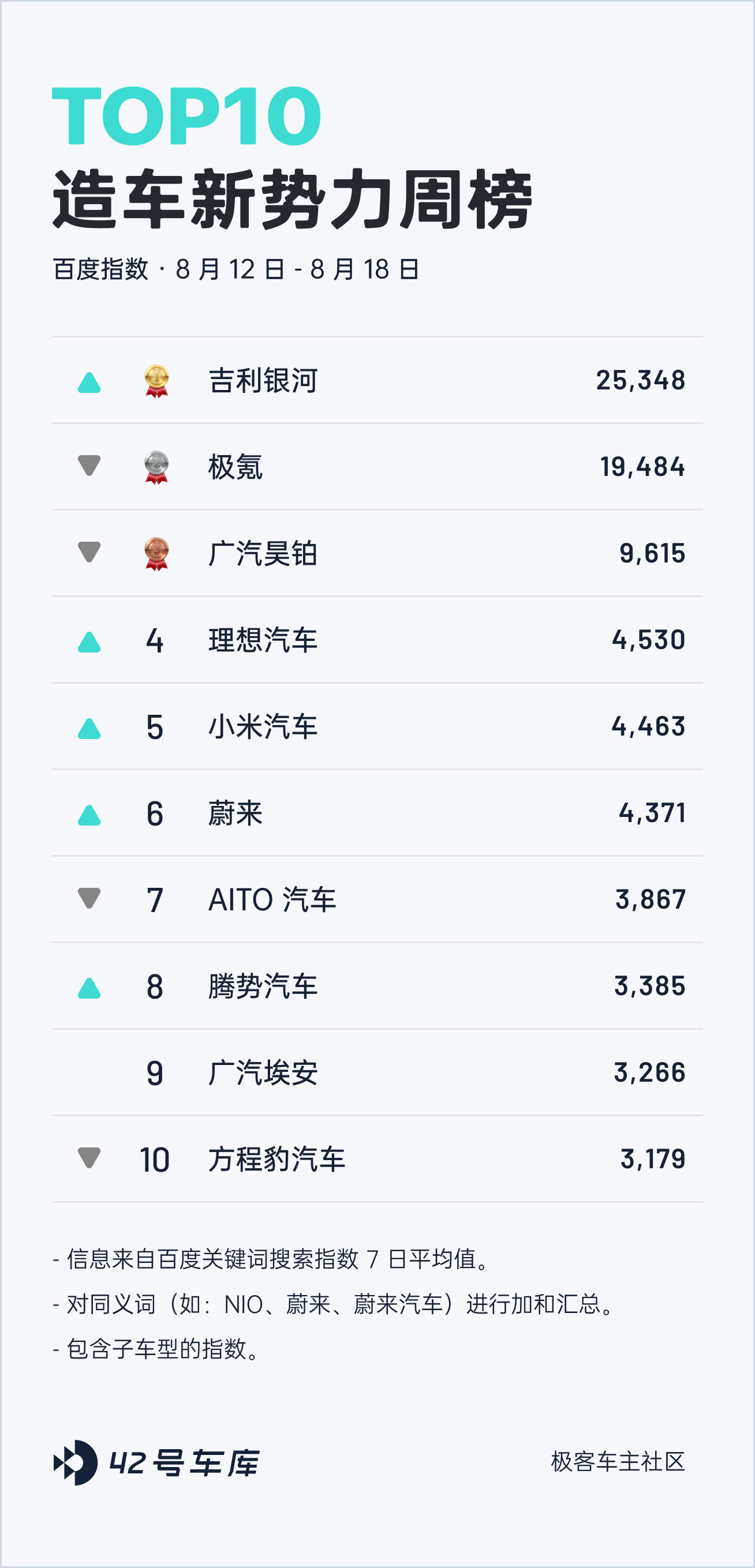Screen dimensions: 755x1568
Task: Click the green up arrow for 理想汽车
Action: (x=89, y=642)
